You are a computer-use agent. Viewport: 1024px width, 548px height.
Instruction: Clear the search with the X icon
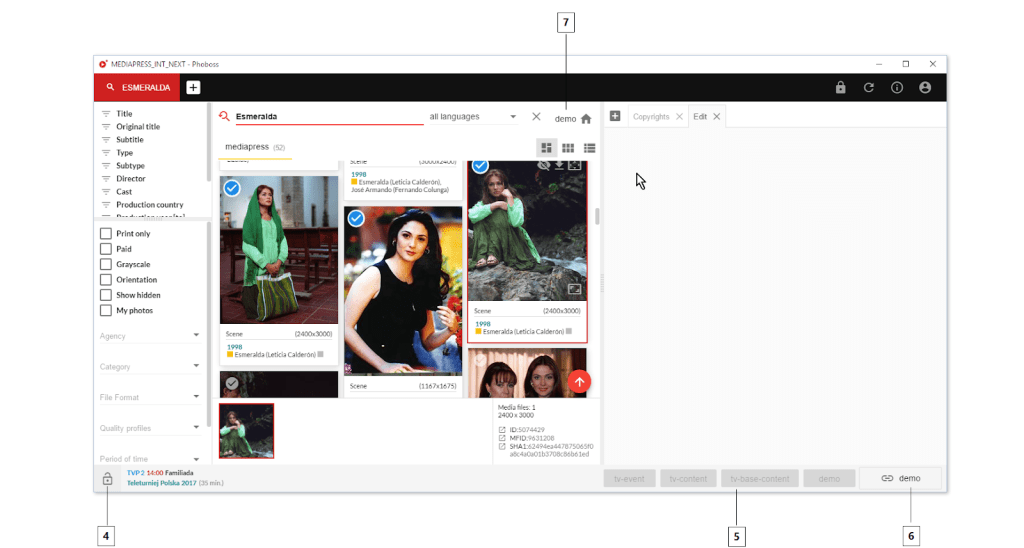536,116
